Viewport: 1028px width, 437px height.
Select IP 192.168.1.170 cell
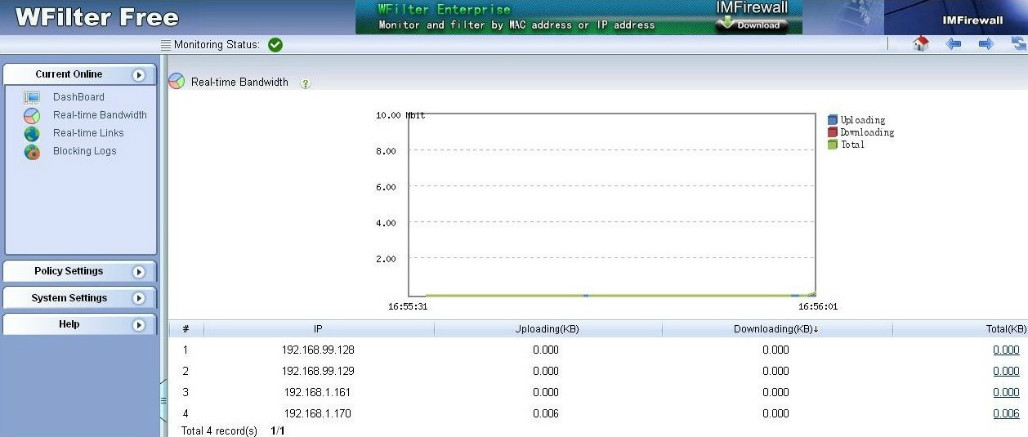point(318,414)
